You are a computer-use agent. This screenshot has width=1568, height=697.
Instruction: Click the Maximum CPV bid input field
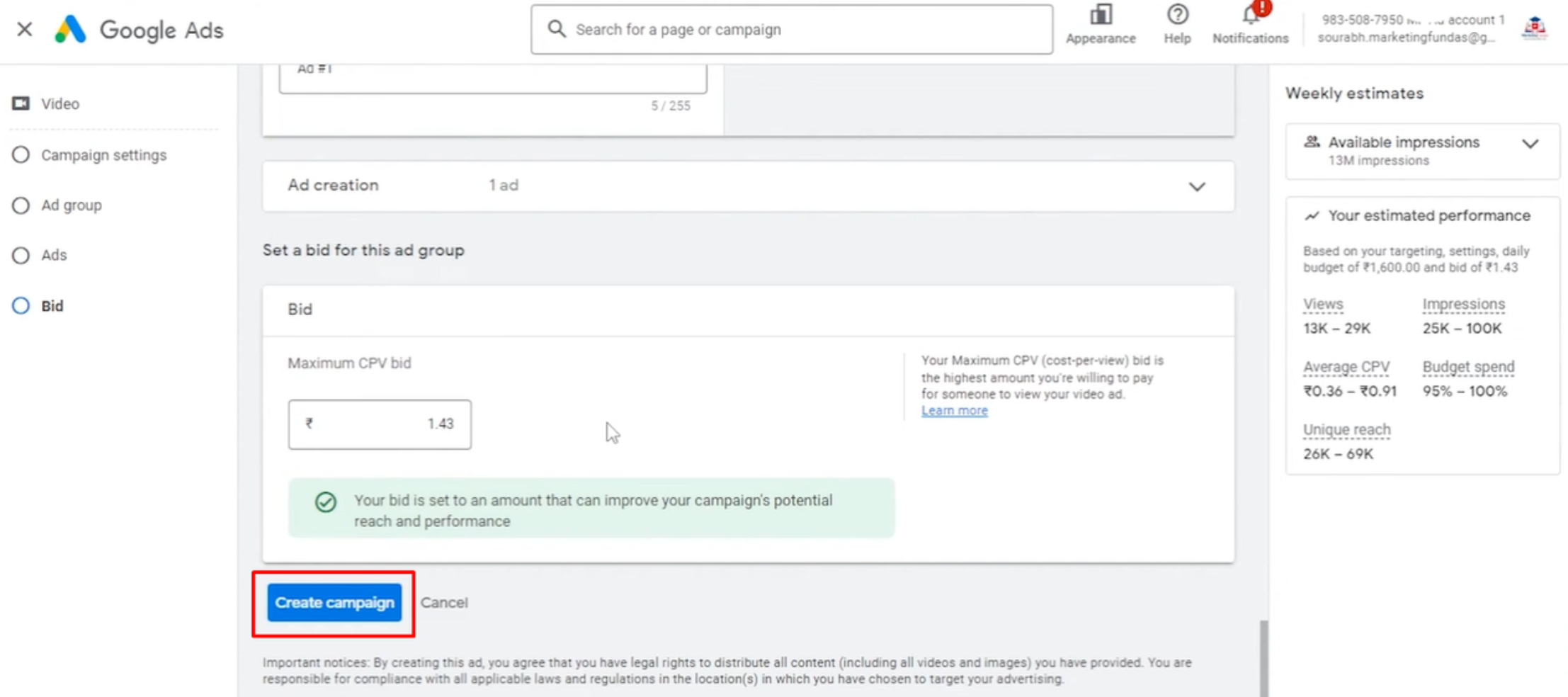coord(380,424)
